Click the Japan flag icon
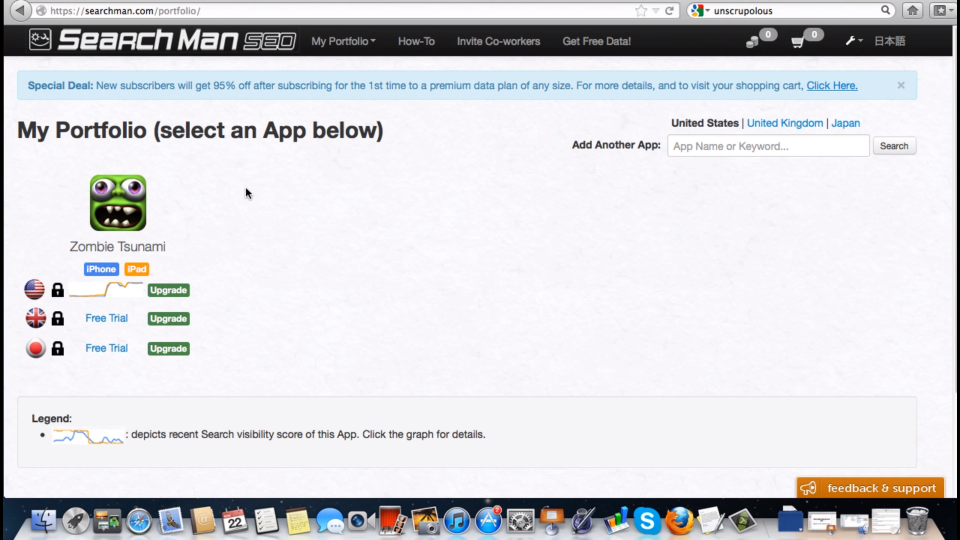The height and width of the screenshot is (540, 960). 36,348
